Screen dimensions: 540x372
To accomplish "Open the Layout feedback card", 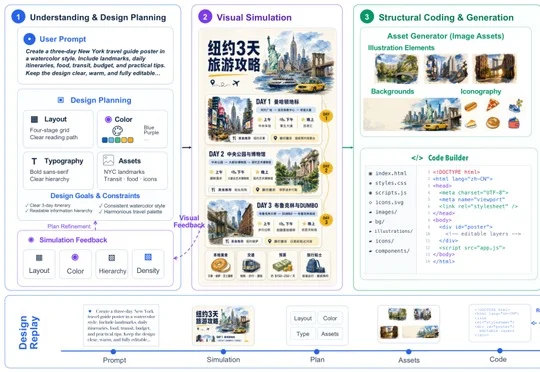I will pos(39,264).
